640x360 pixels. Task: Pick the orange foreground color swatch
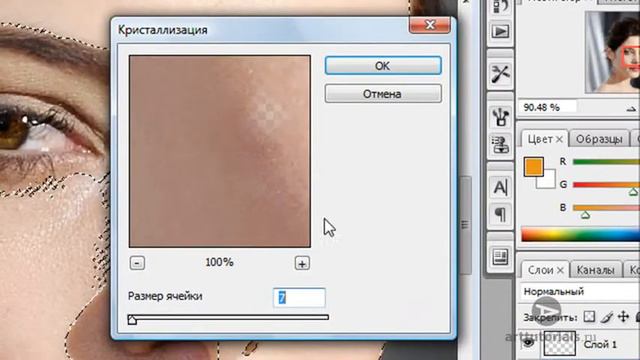tap(533, 167)
